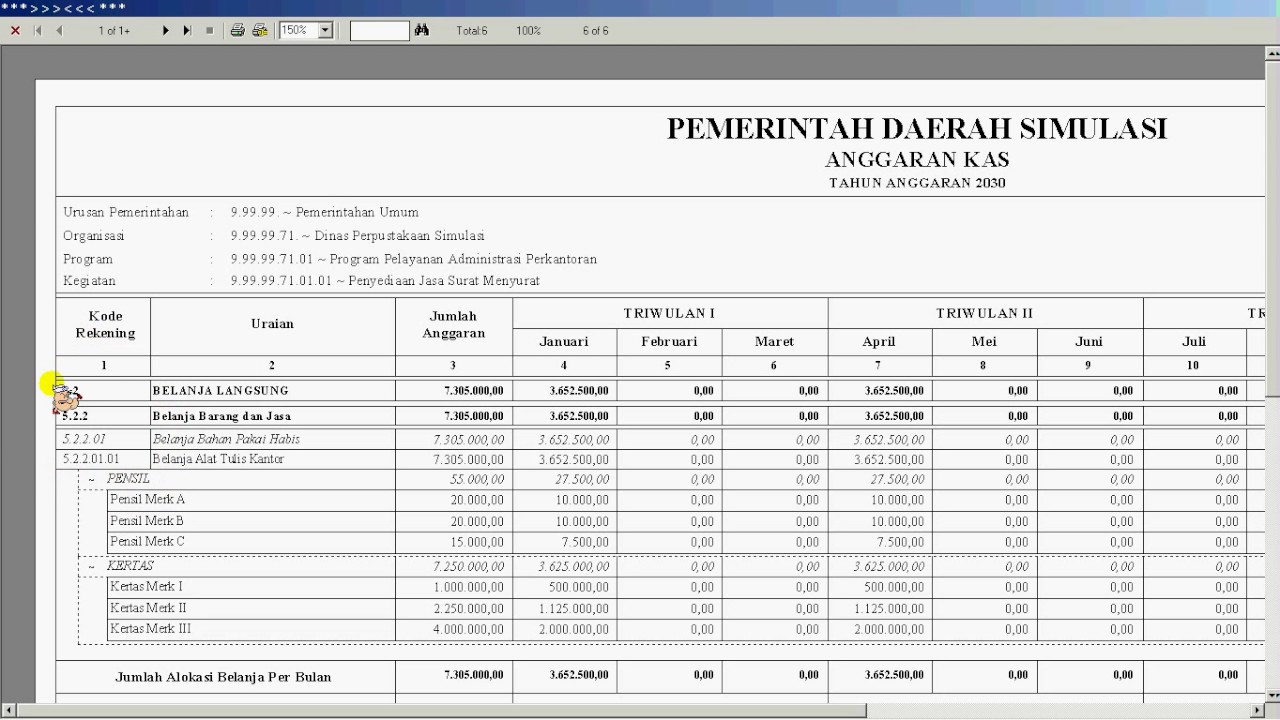Stop loading the report
The height and width of the screenshot is (720, 1280).
click(x=209, y=31)
